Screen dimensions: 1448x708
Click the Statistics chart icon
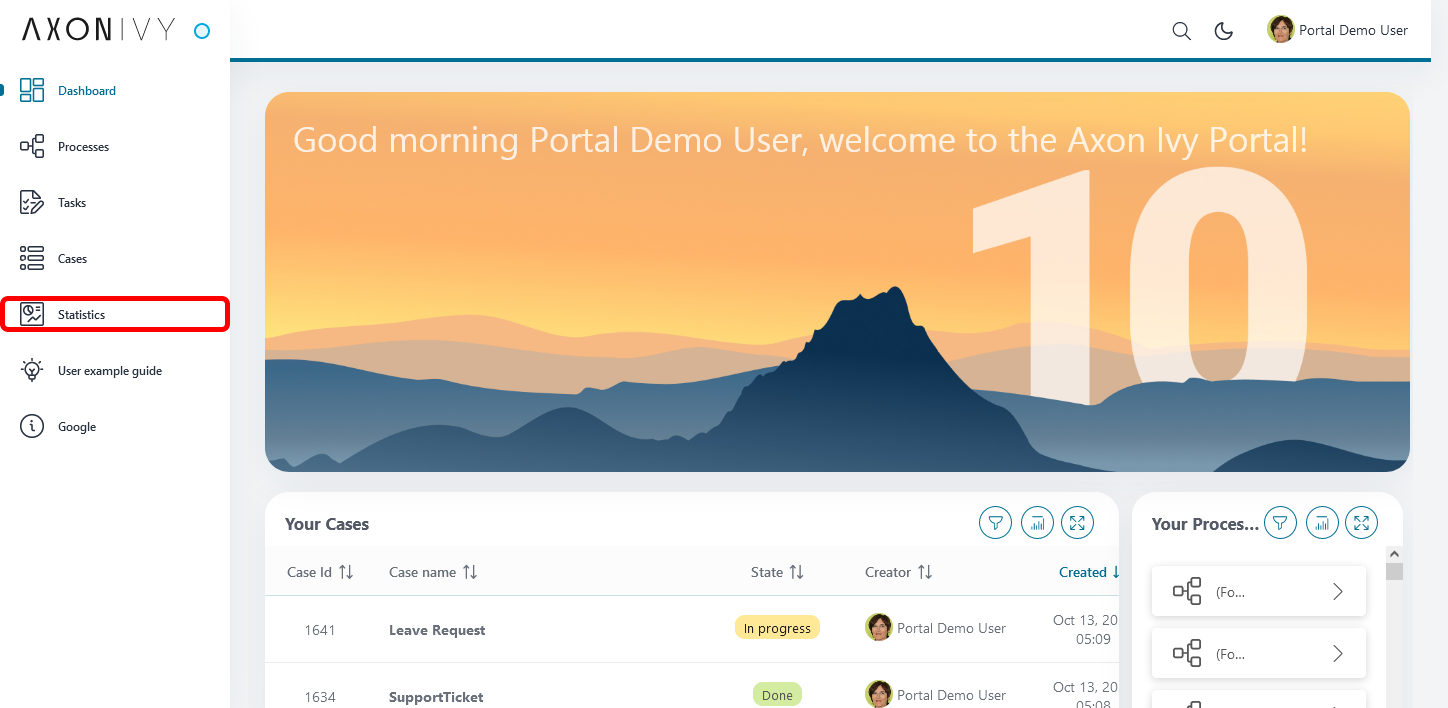coord(32,314)
